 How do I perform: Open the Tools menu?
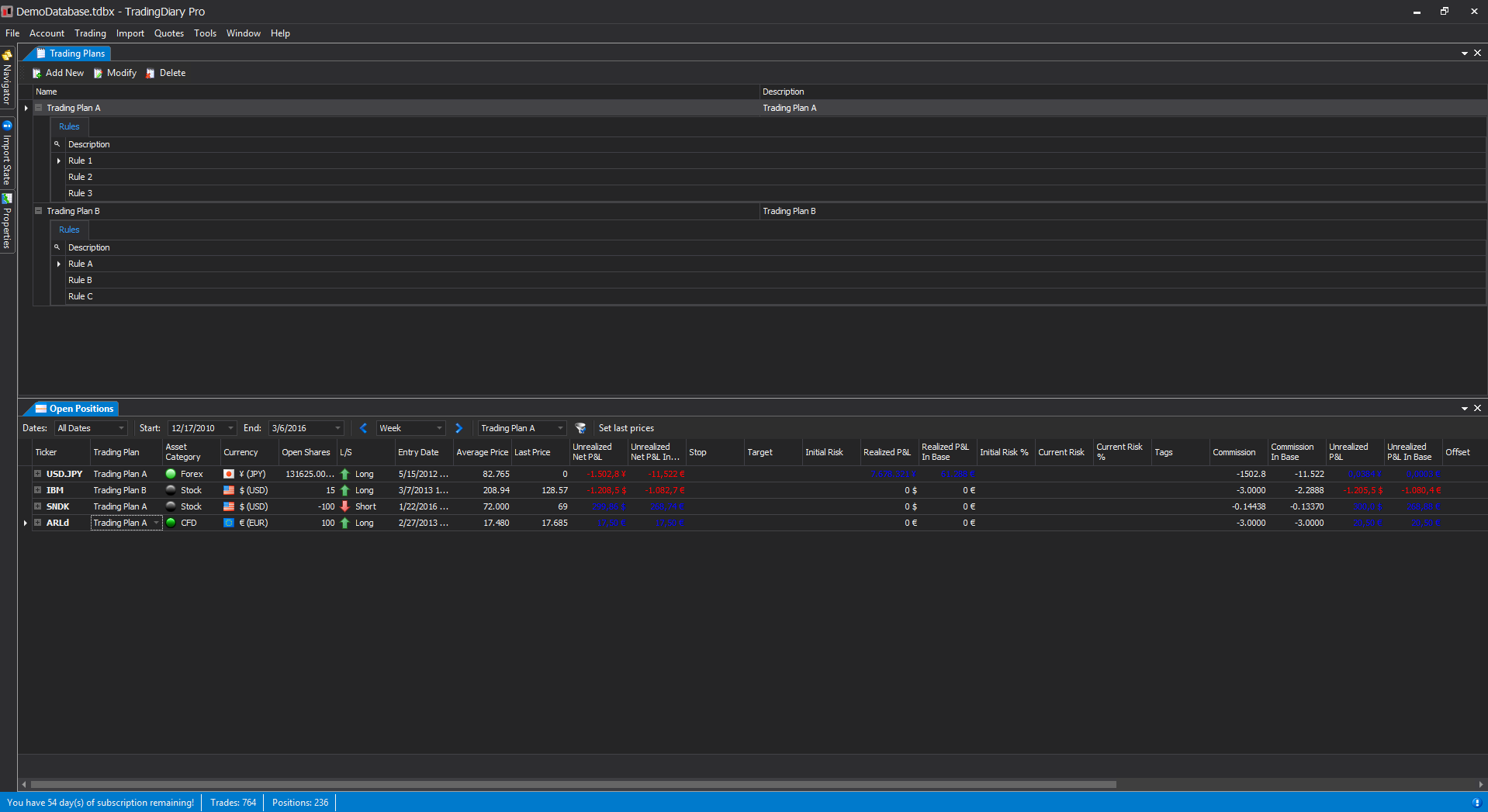coord(205,33)
